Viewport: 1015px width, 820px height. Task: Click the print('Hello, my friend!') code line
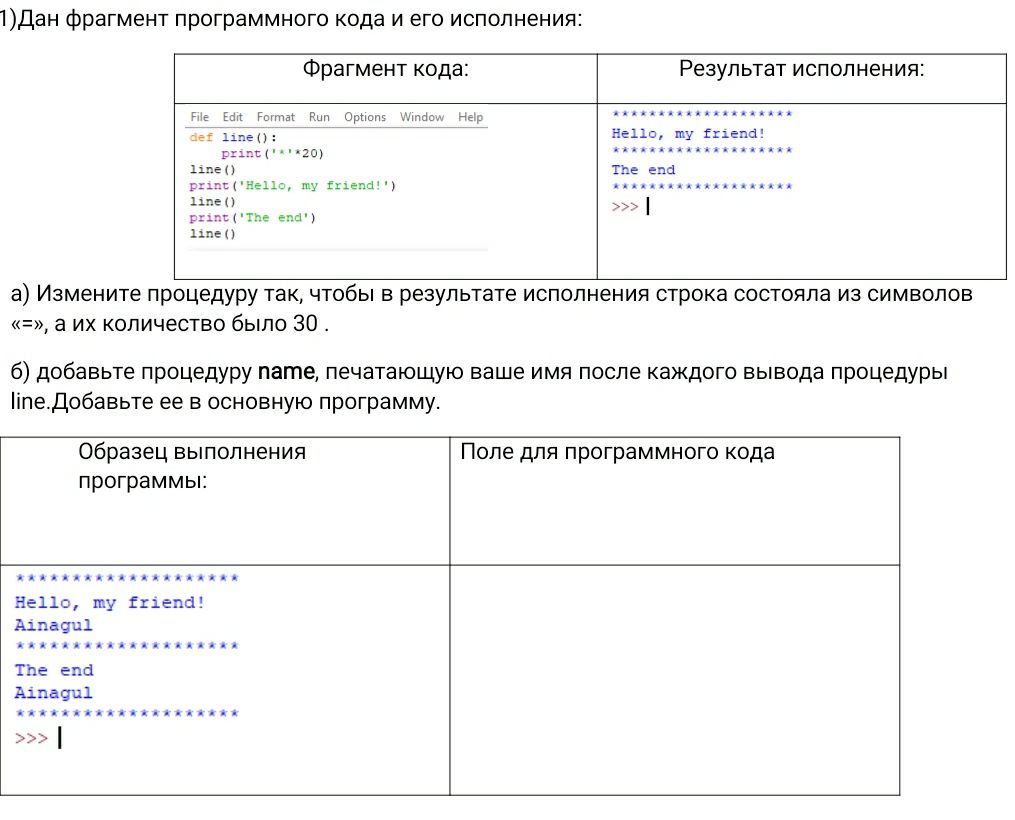tap(292, 186)
